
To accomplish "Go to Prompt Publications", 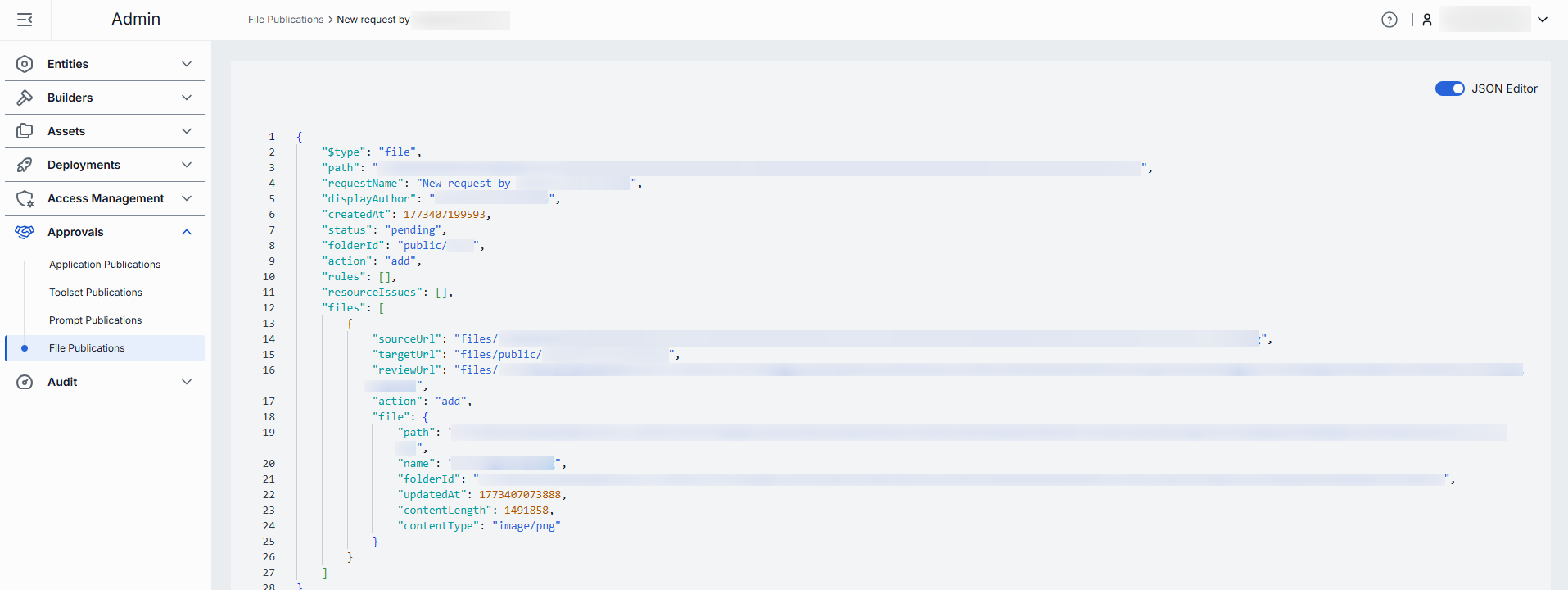I will click(x=95, y=320).
